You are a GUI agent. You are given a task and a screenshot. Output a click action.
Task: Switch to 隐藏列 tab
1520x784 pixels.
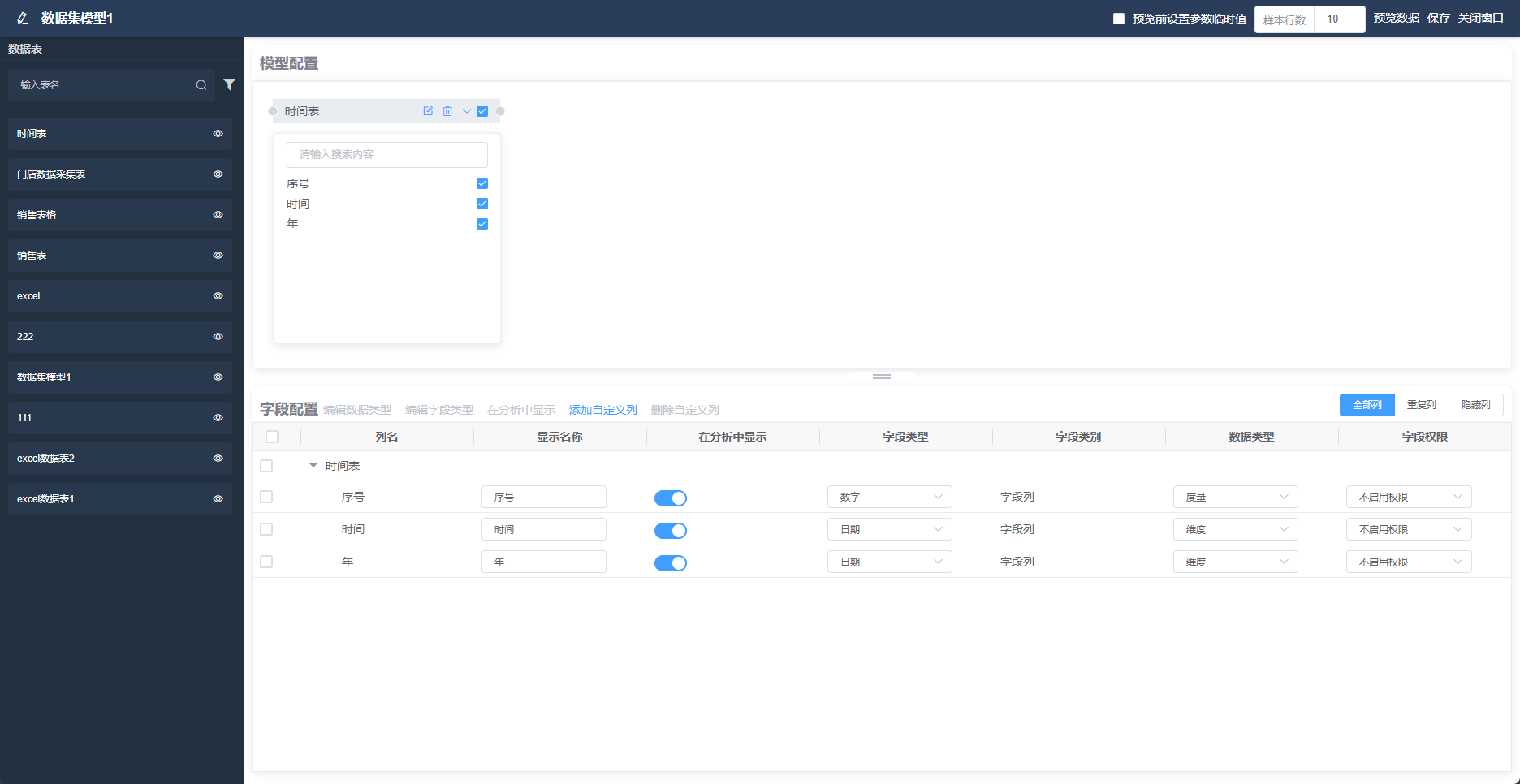(x=1476, y=405)
